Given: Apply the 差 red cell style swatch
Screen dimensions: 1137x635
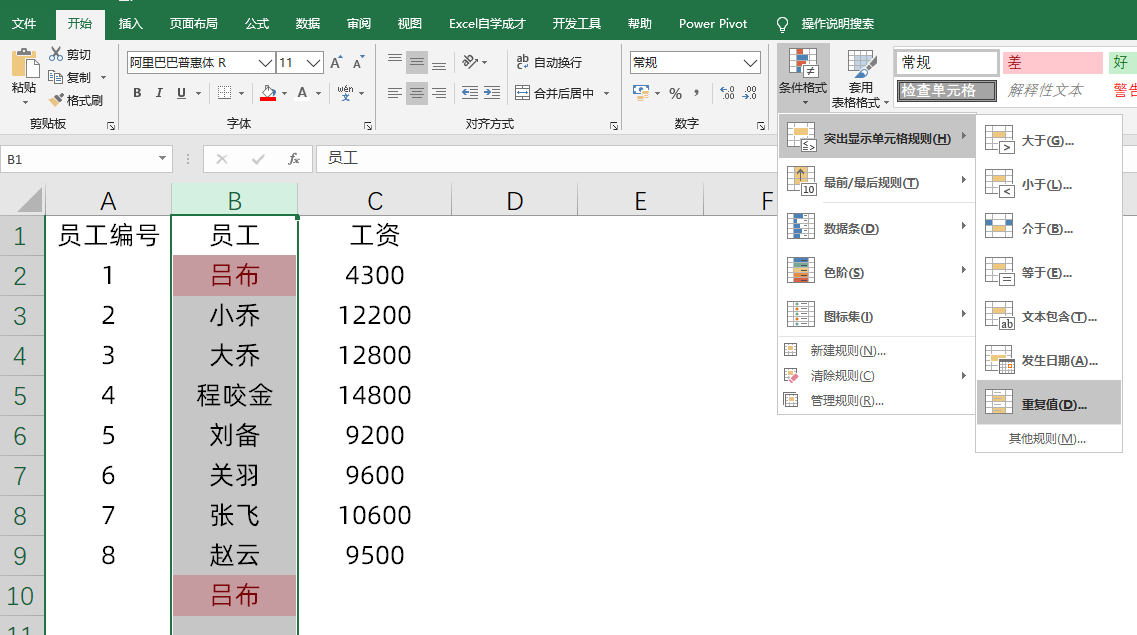Looking at the screenshot, I should point(1052,63).
